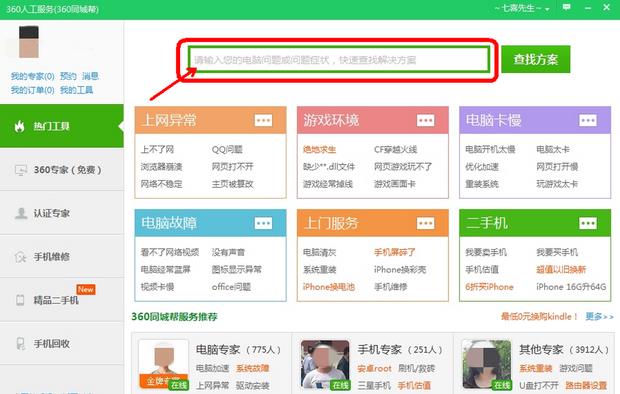
Task: Click the flame icon beside 热门工具
Action: click(x=19, y=126)
